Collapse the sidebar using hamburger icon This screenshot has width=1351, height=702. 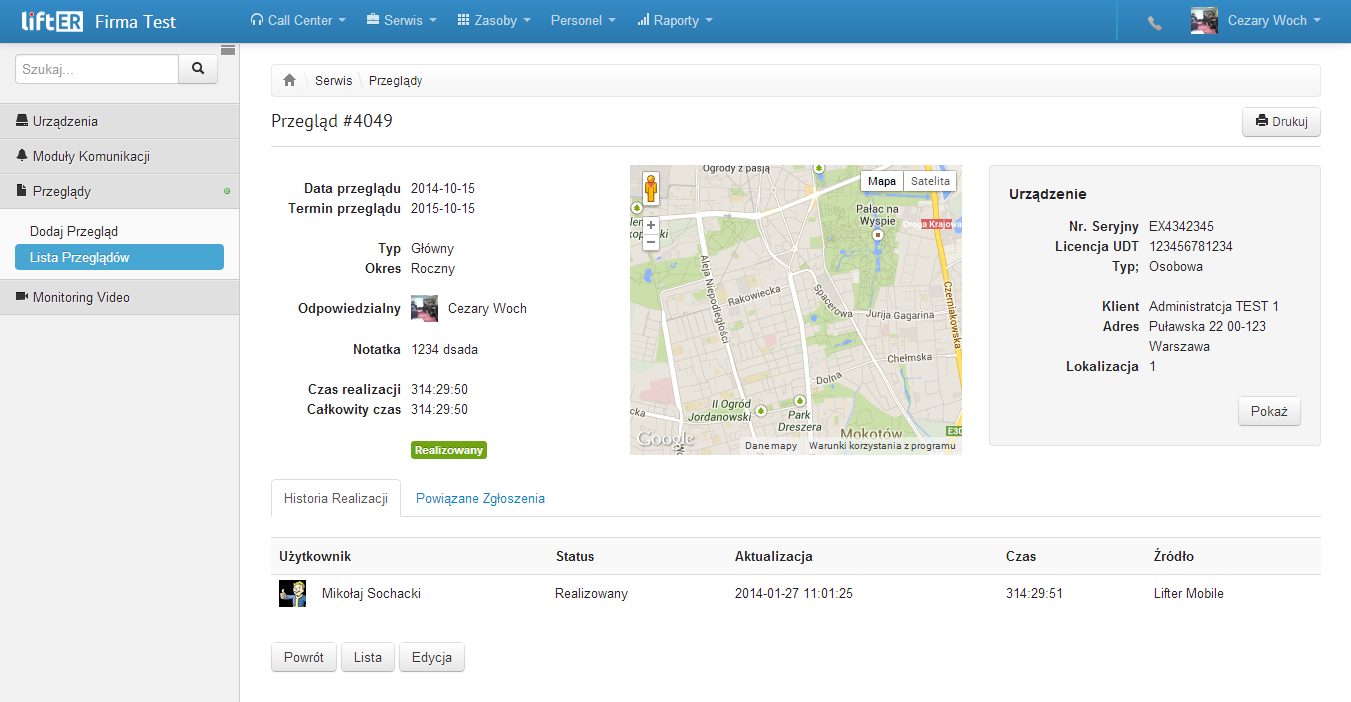click(228, 50)
